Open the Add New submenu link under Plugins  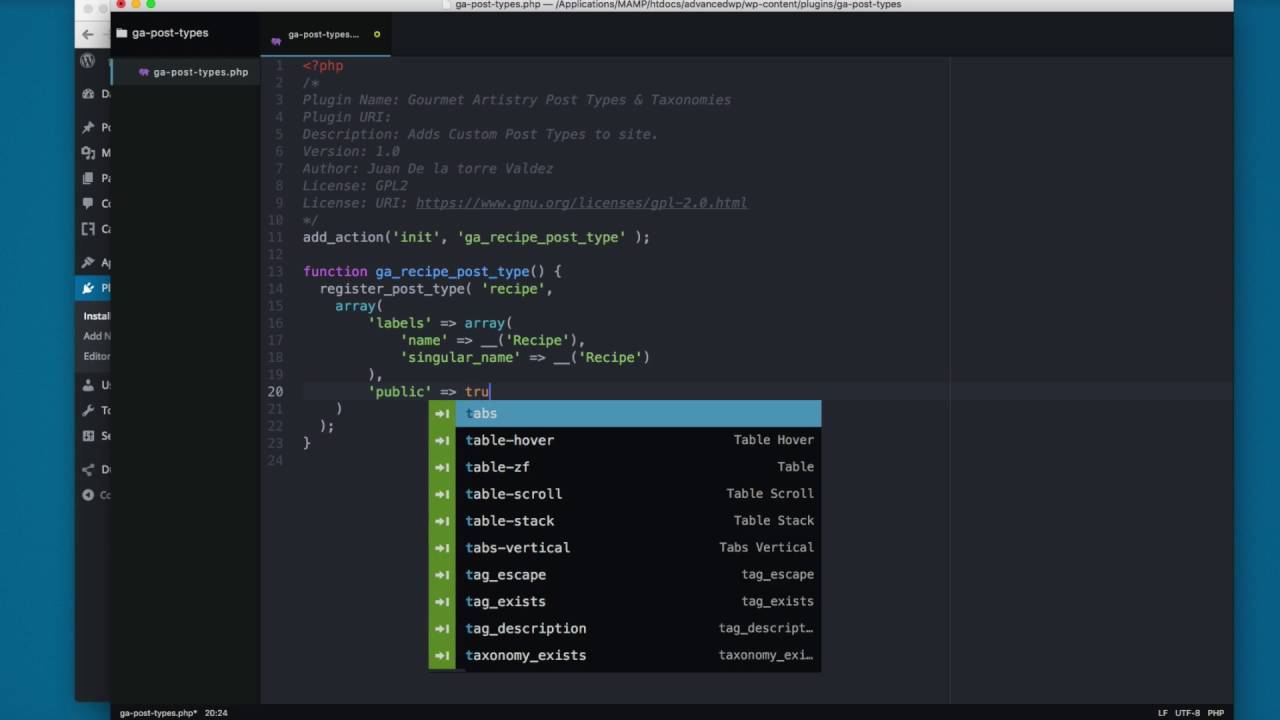96,336
